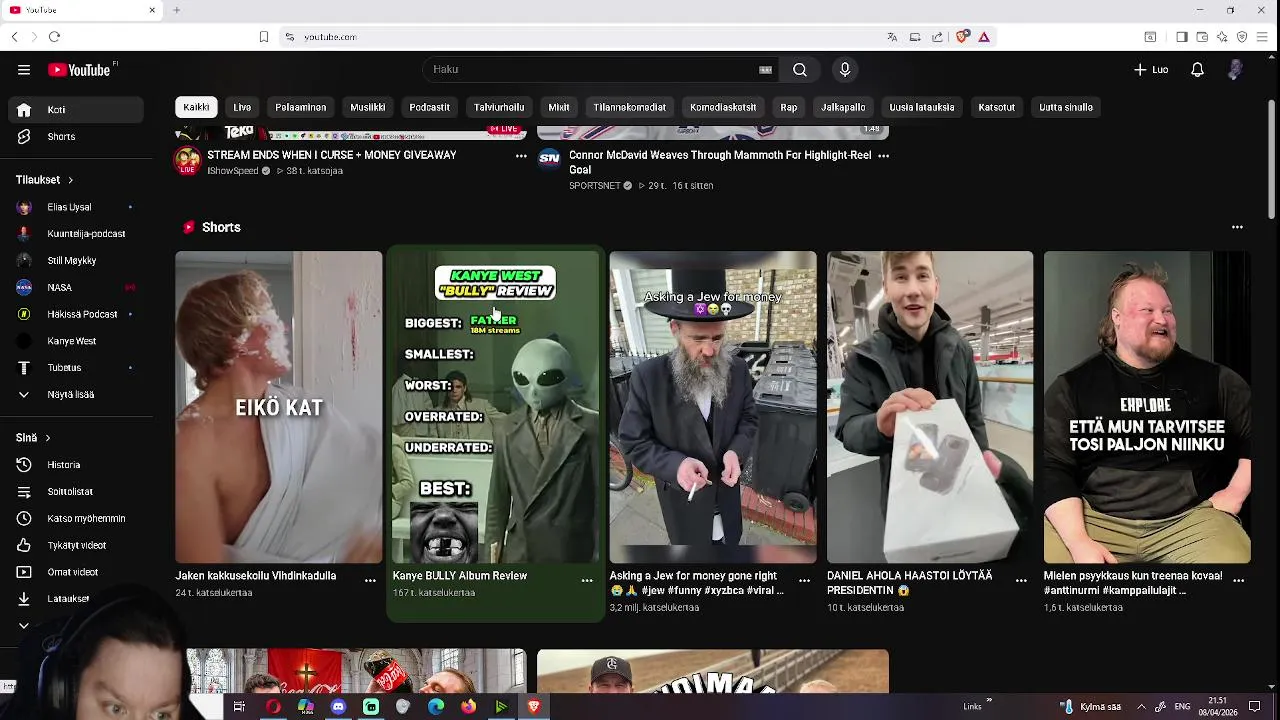The width and height of the screenshot is (1280, 720).
Task: Select the Kaikki filter chip
Action: point(196,107)
